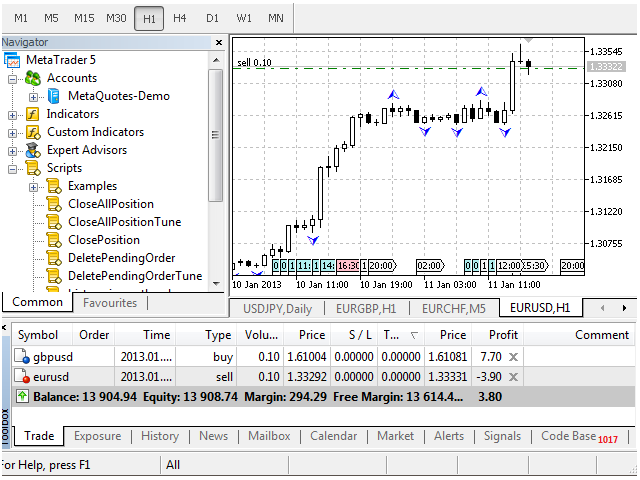Viewport: 640px width, 480px height.
Task: Click the MetaQuotes-Demo server icon
Action: click(x=54, y=96)
